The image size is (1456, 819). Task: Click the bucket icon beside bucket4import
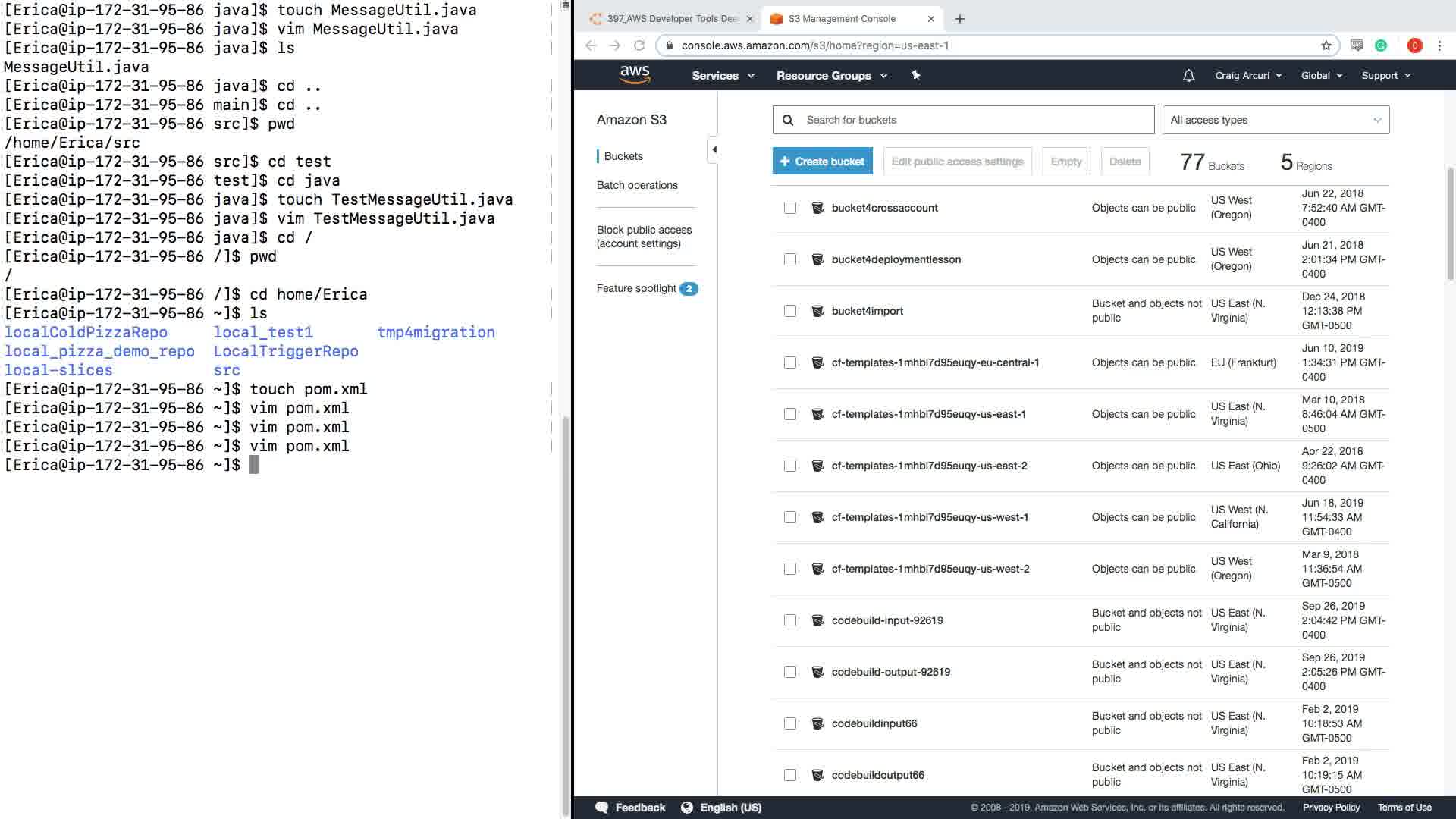point(817,311)
